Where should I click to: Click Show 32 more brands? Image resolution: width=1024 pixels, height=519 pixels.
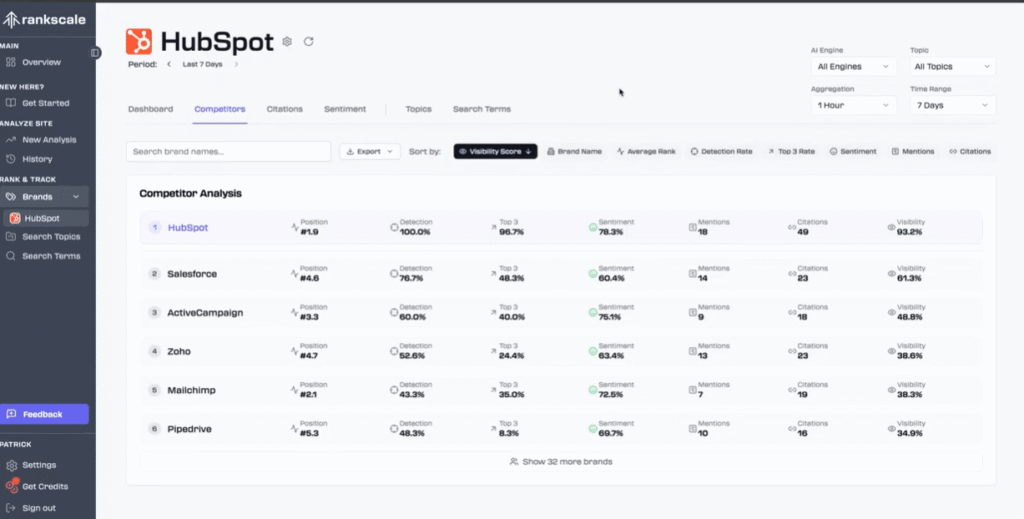tap(561, 462)
